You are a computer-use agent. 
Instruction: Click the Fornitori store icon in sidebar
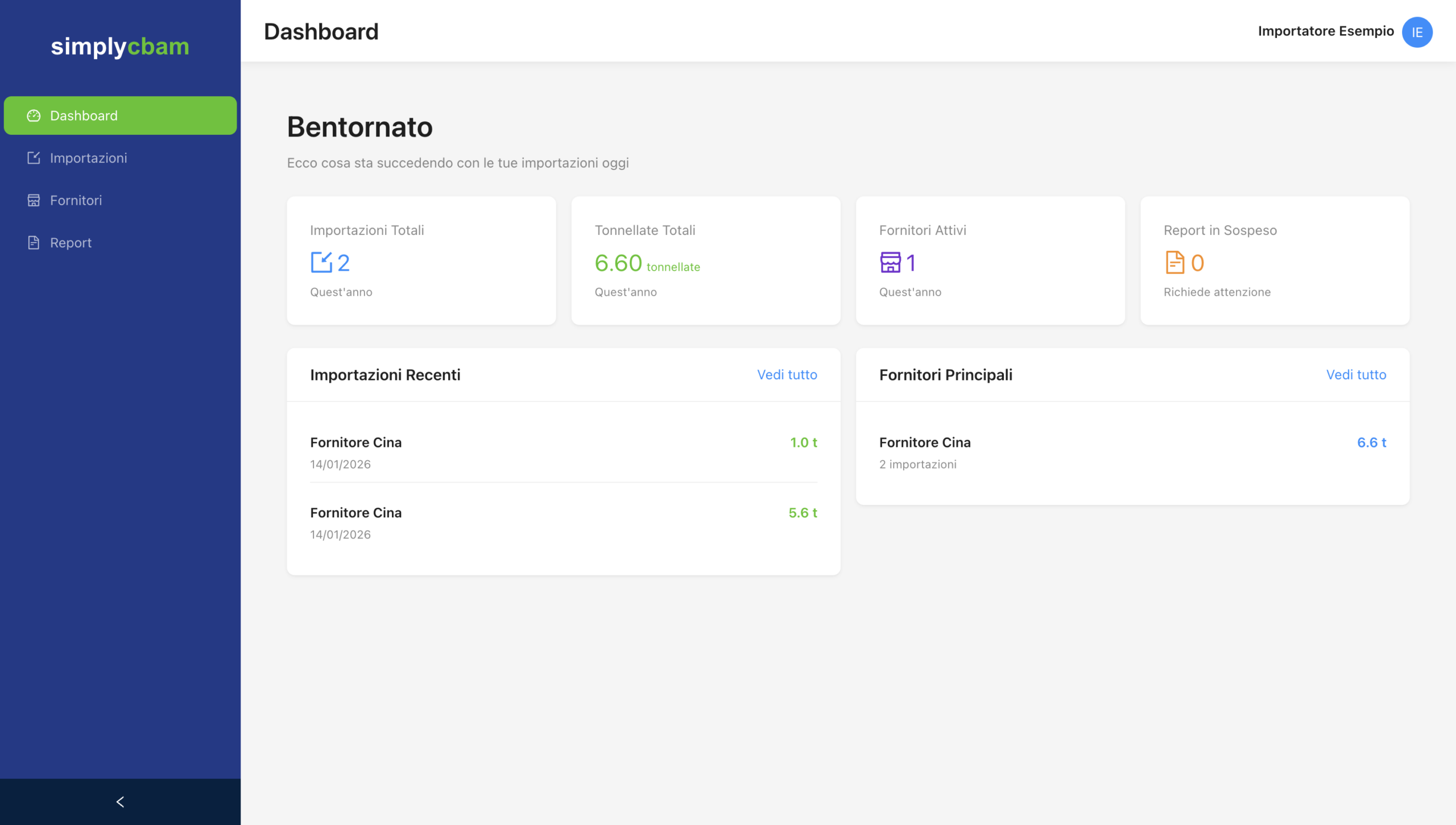click(x=34, y=200)
